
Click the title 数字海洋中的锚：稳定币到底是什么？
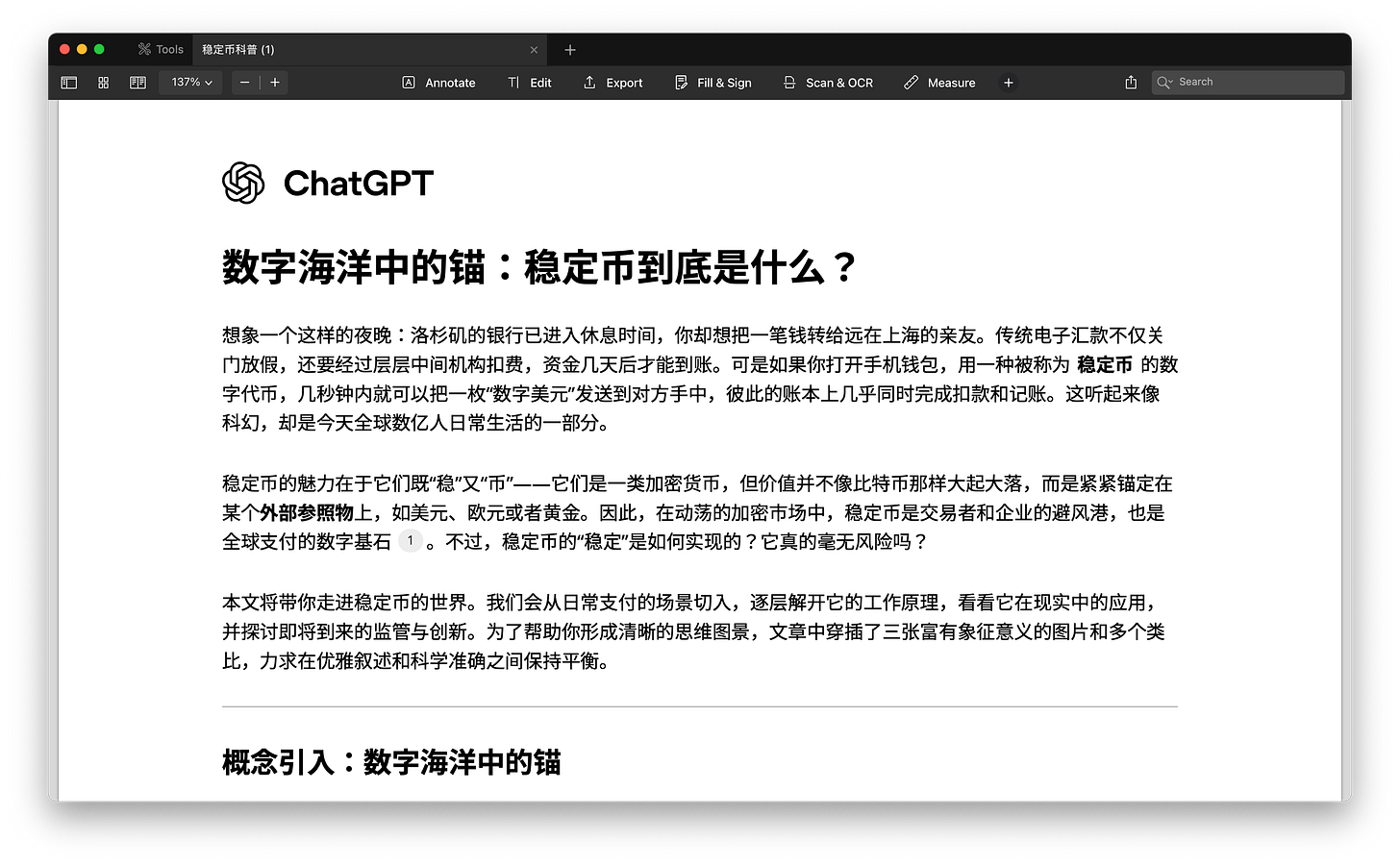point(539,267)
